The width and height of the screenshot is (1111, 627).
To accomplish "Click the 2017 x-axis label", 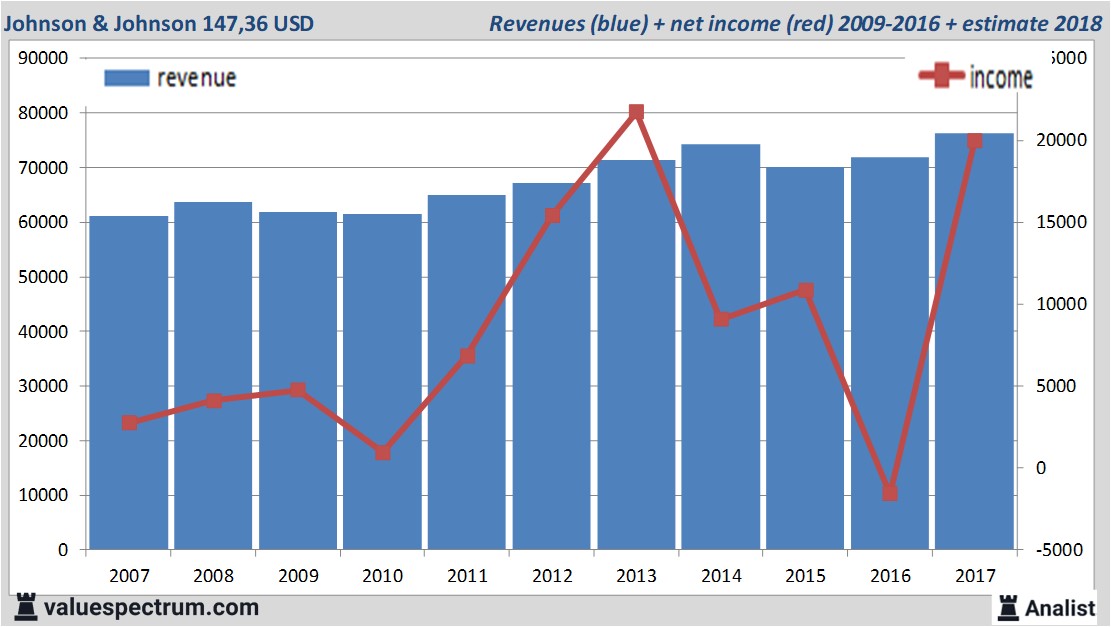I will [x=975, y=575].
